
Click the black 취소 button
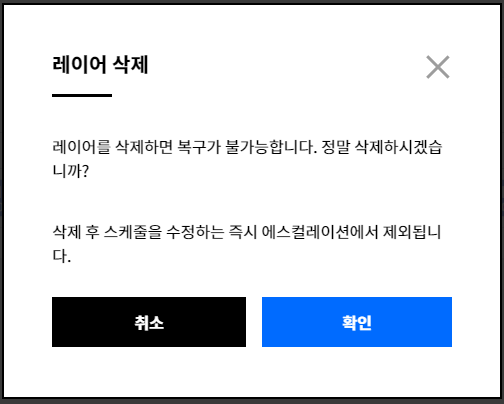pos(149,322)
